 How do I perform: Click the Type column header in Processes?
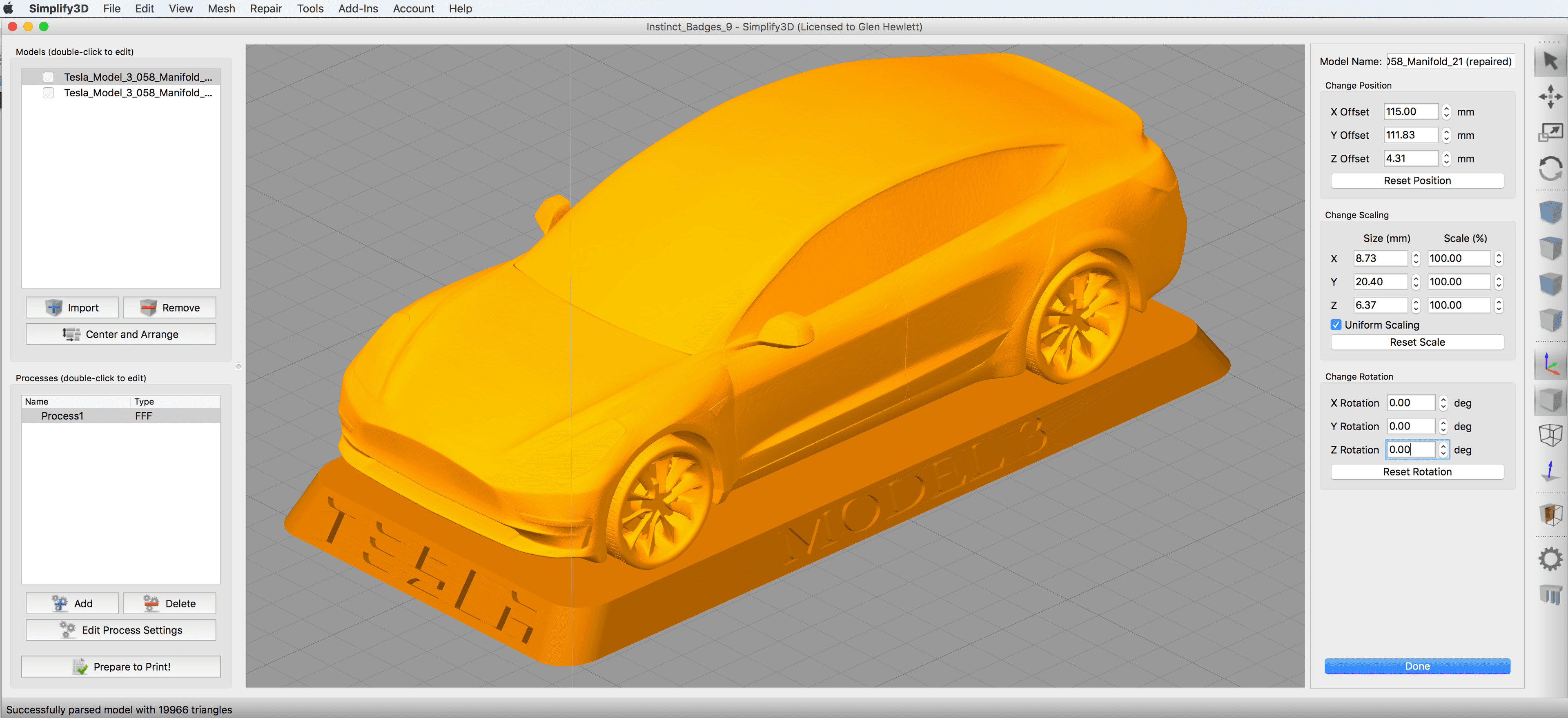(175, 402)
